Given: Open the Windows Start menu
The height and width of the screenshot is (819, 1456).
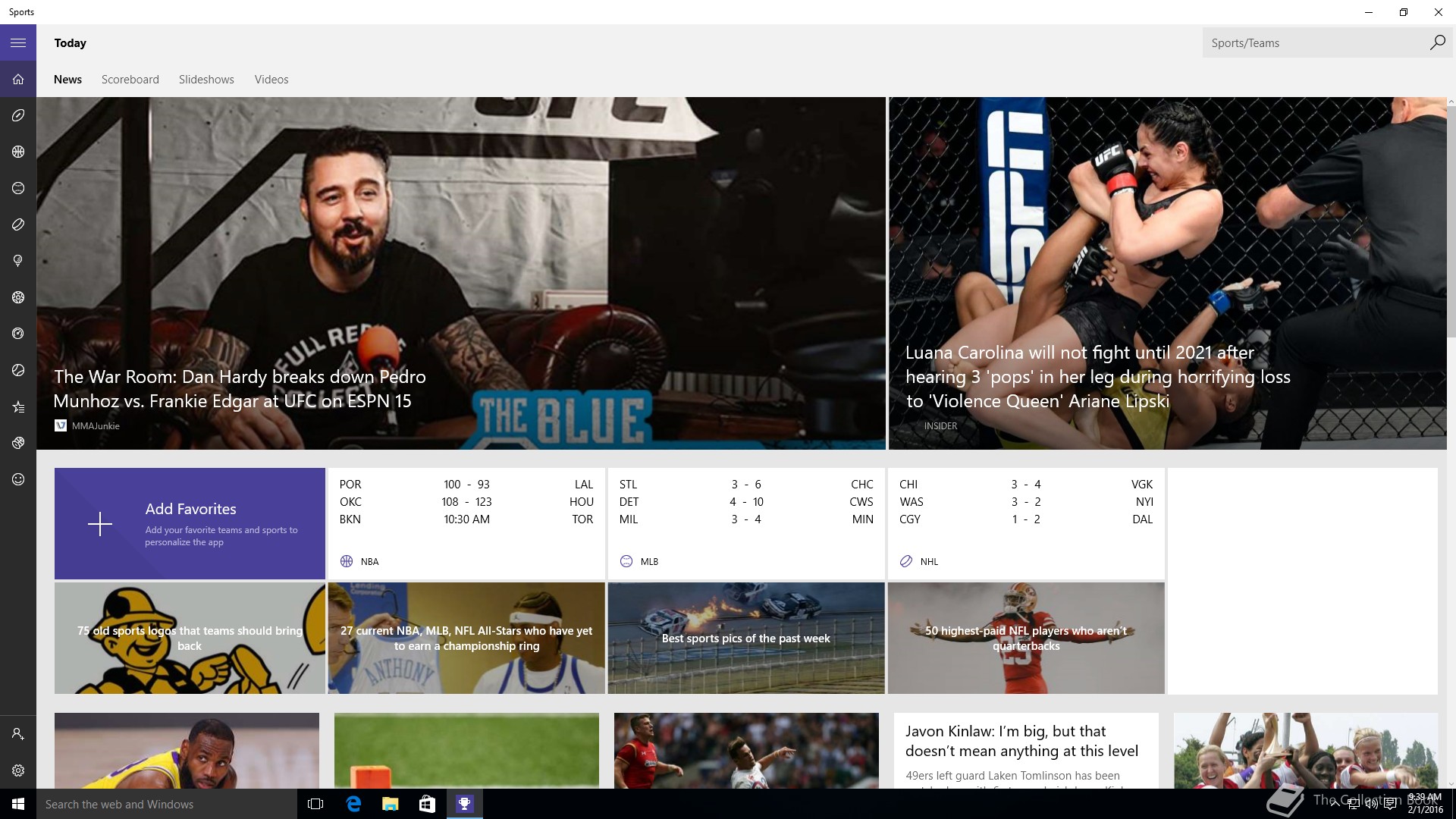Looking at the screenshot, I should pos(18,804).
